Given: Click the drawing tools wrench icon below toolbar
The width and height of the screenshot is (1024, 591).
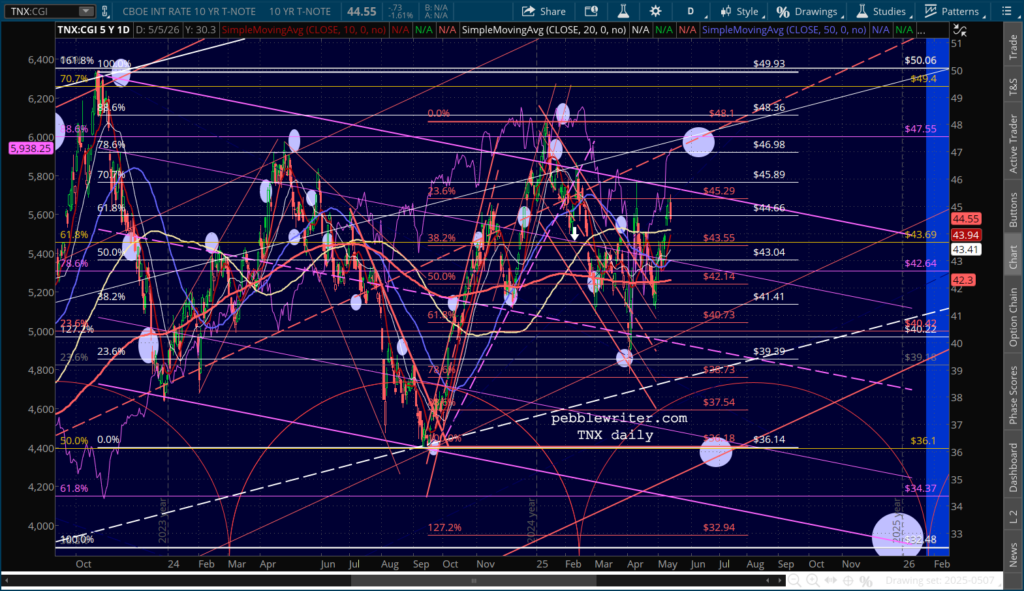Looking at the screenshot, I should [959, 29].
